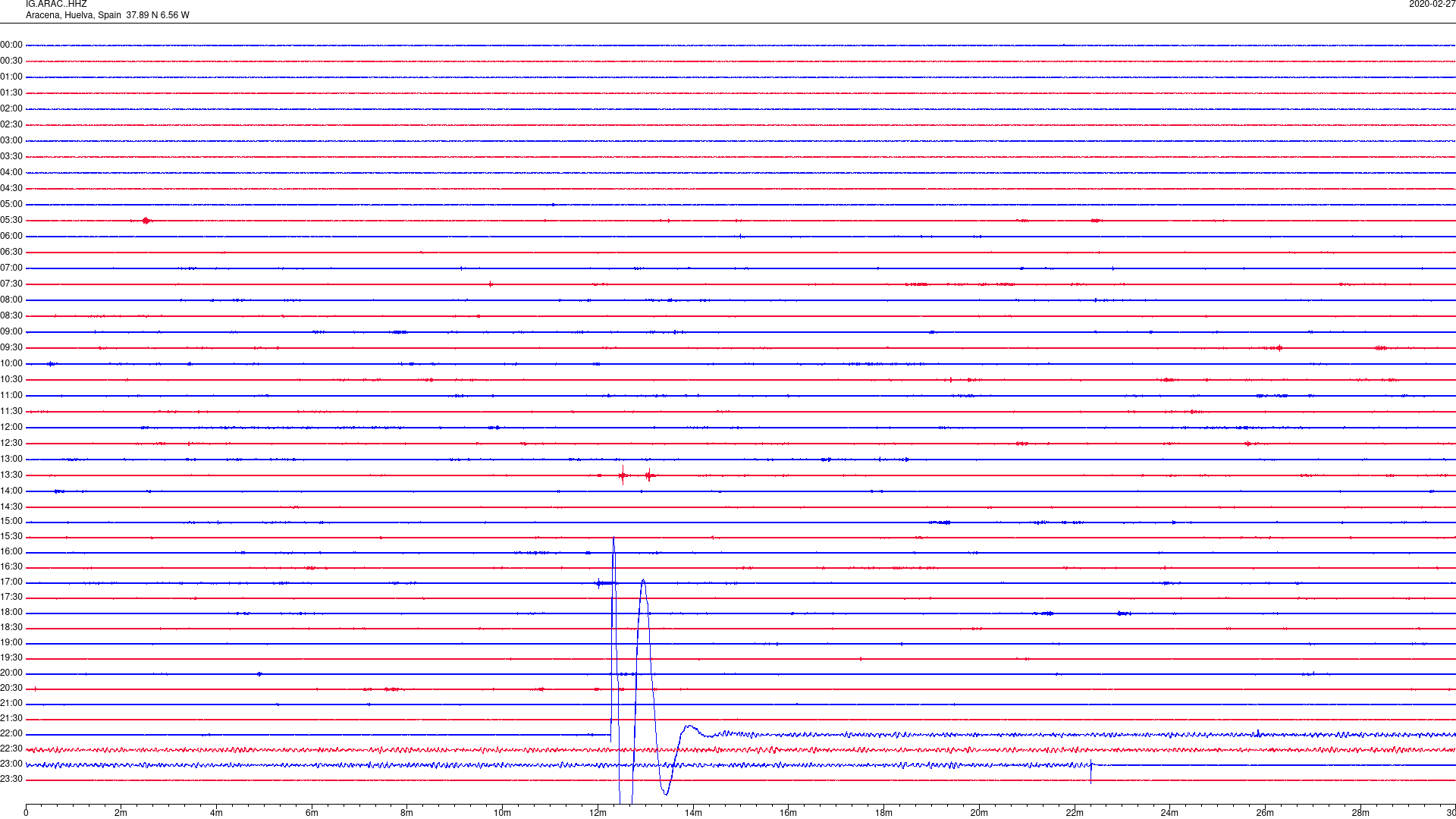
Task: Select the 00:00 time row label
Action: pyautogui.click(x=11, y=45)
